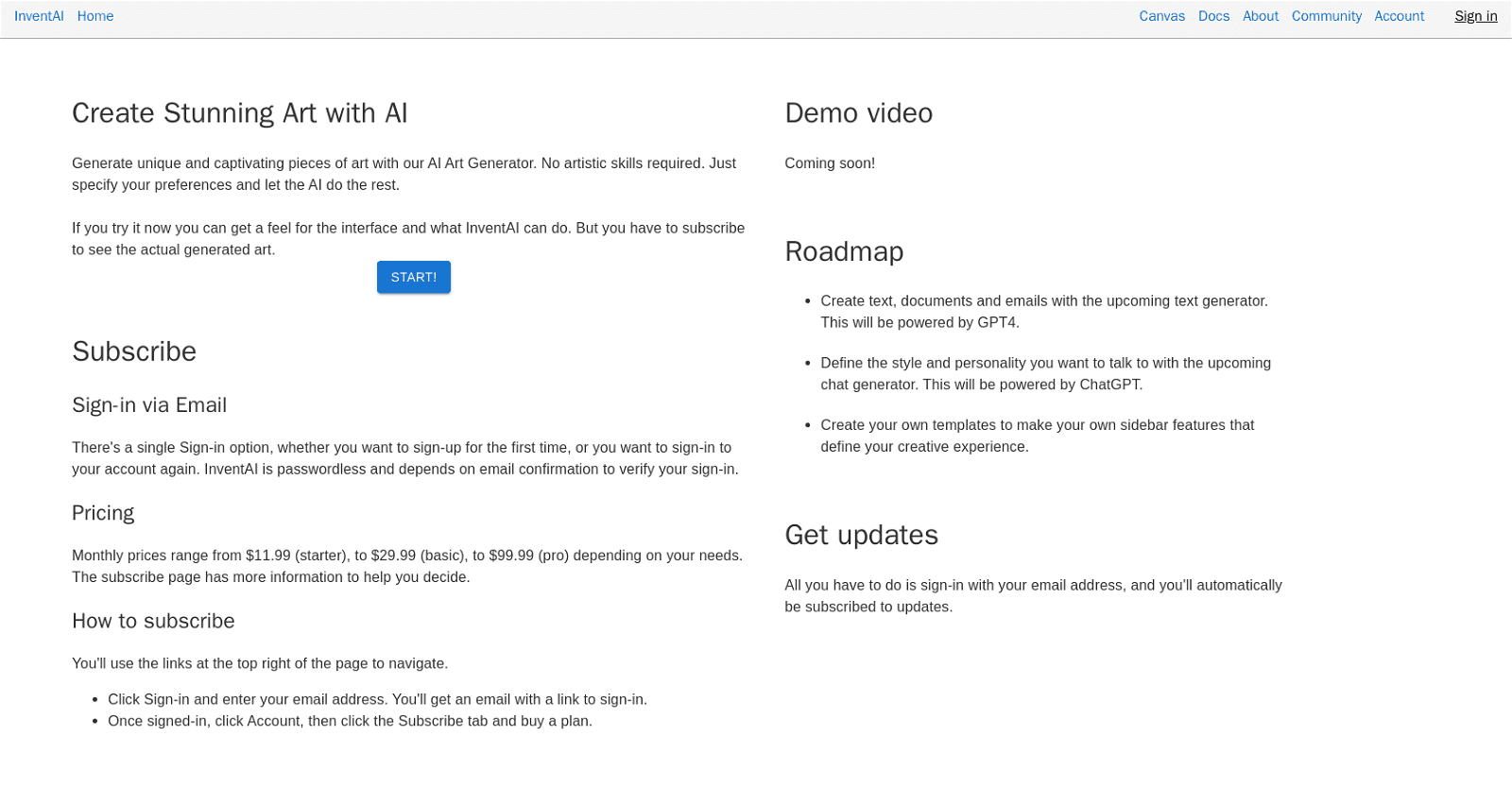Go to the Home page link
Screen dimensions: 1512x788
[x=95, y=16]
